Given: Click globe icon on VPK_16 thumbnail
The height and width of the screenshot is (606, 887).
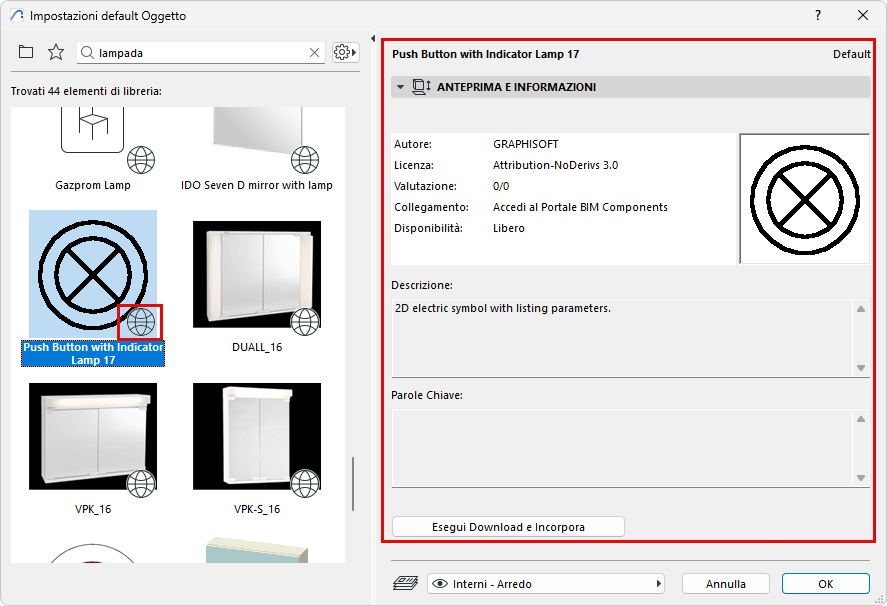Looking at the screenshot, I should click(140, 484).
